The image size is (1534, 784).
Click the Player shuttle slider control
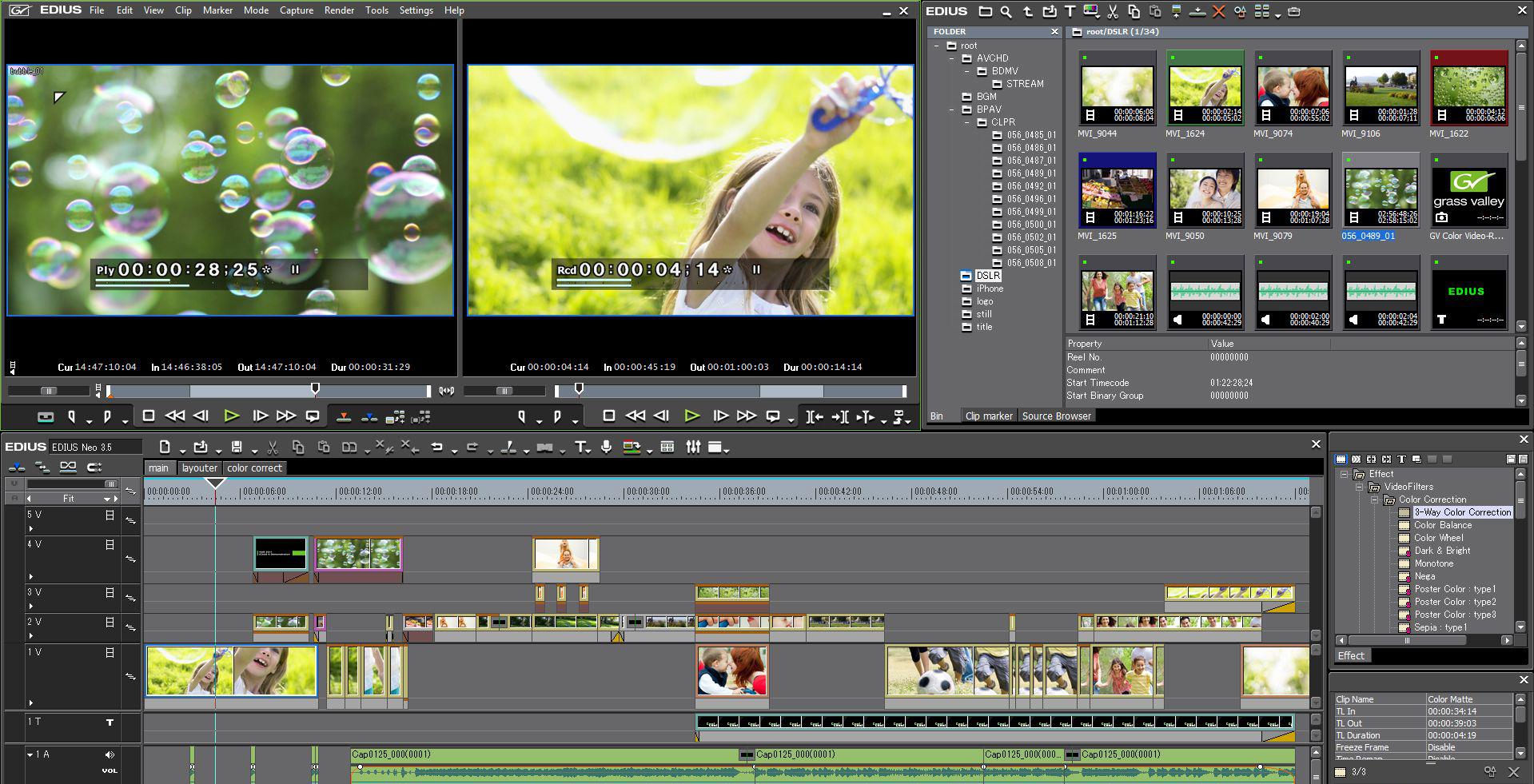tap(49, 391)
